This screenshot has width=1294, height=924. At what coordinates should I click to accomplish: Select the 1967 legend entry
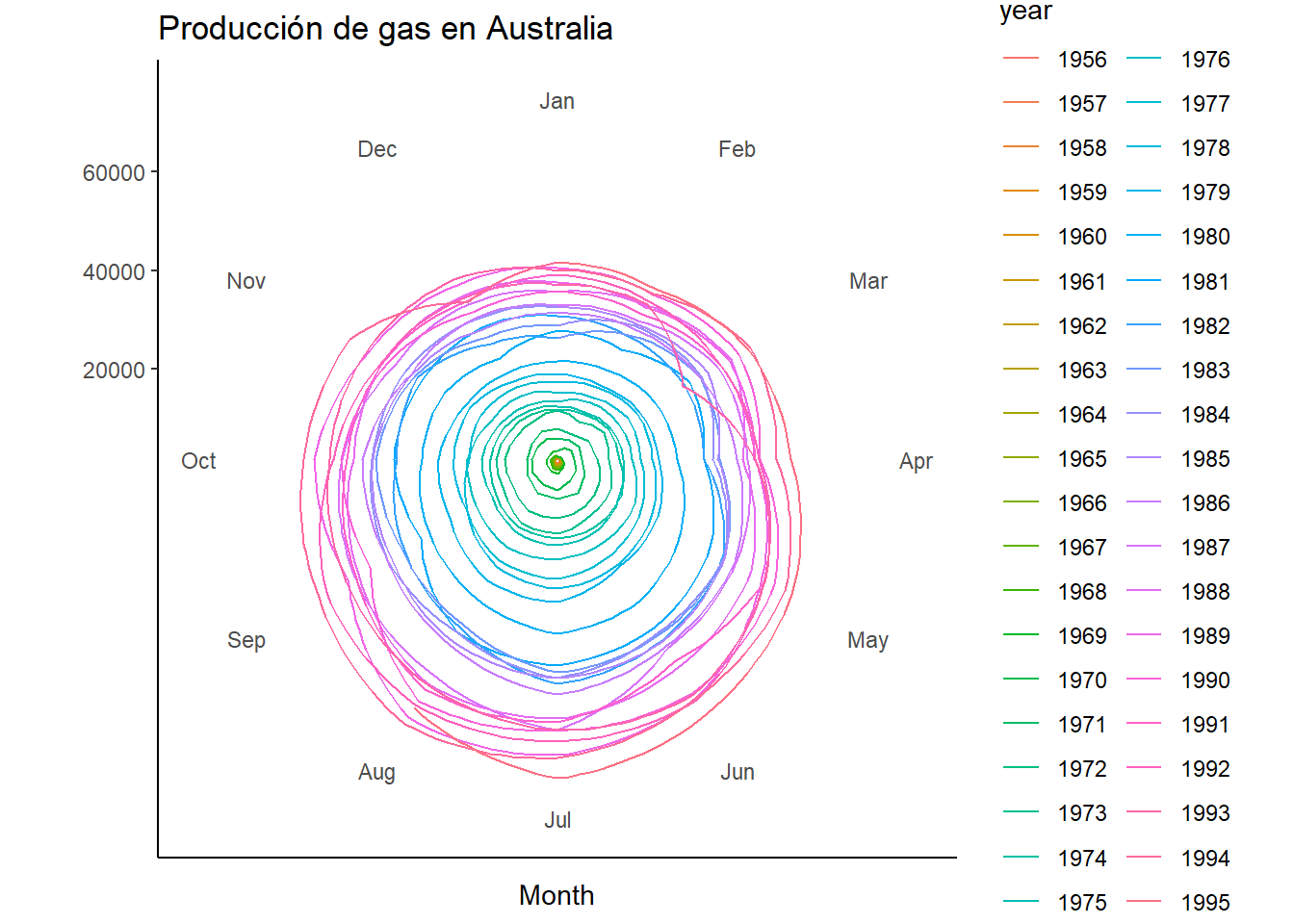(1055, 548)
